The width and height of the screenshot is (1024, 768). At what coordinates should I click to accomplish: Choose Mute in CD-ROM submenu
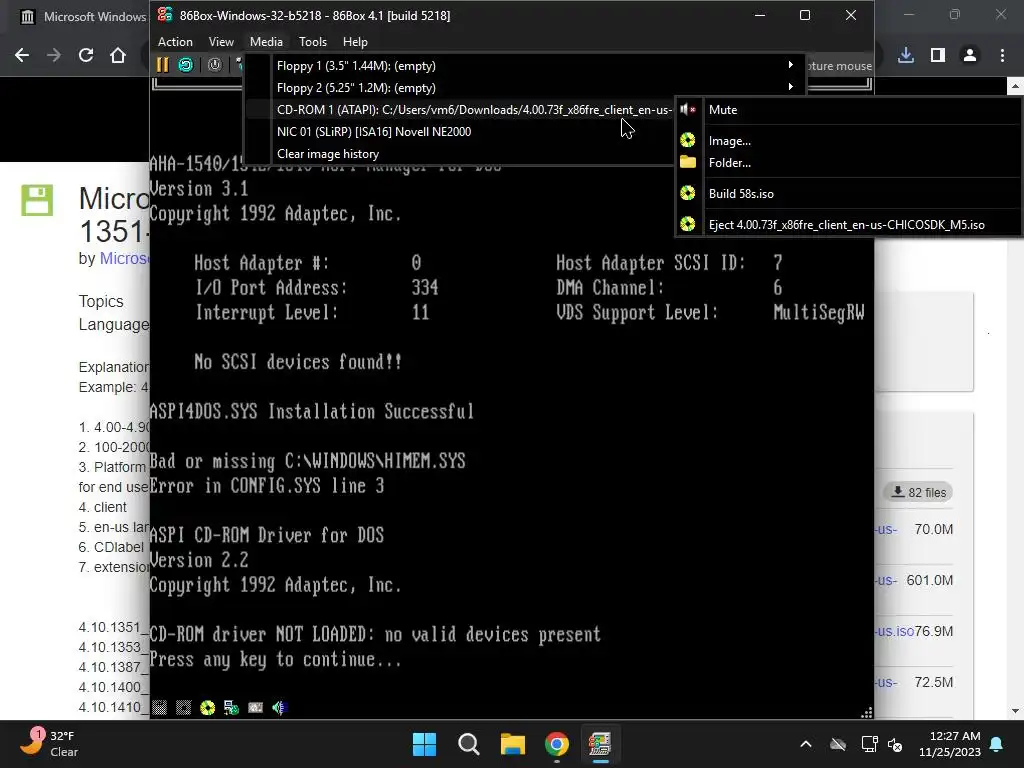click(x=849, y=110)
